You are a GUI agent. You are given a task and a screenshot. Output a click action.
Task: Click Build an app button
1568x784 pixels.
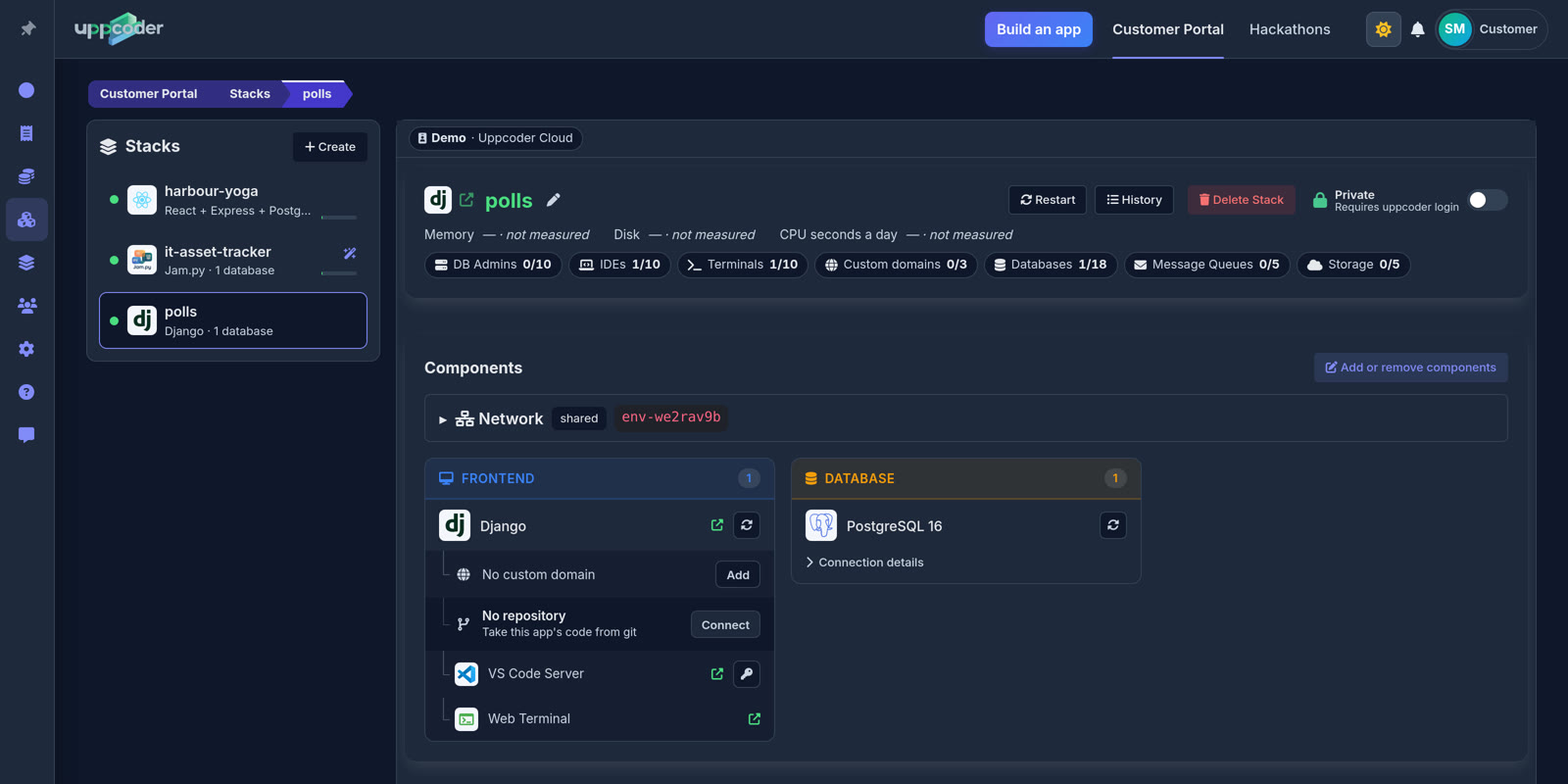point(1039,29)
